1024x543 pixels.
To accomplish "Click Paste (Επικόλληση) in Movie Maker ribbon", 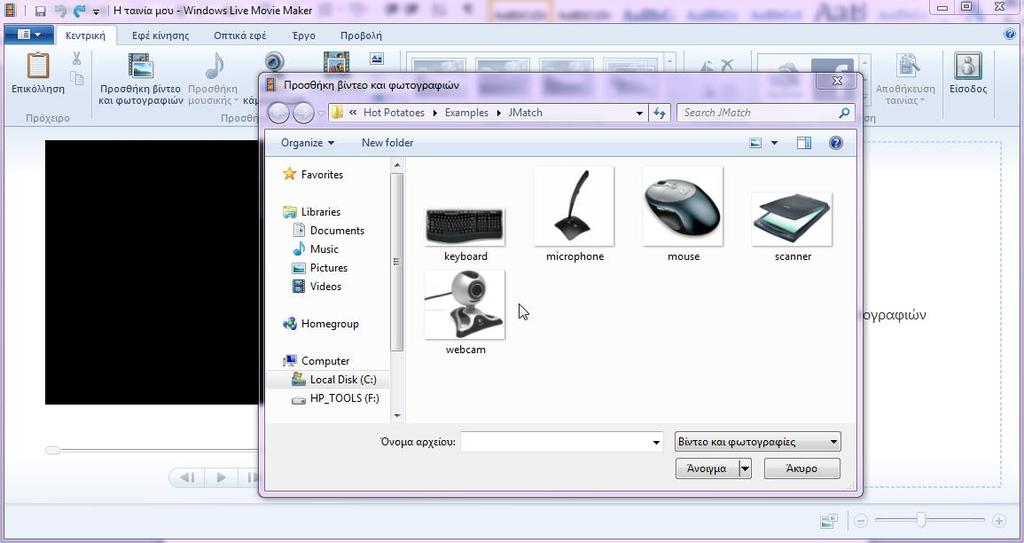I will click(38, 73).
